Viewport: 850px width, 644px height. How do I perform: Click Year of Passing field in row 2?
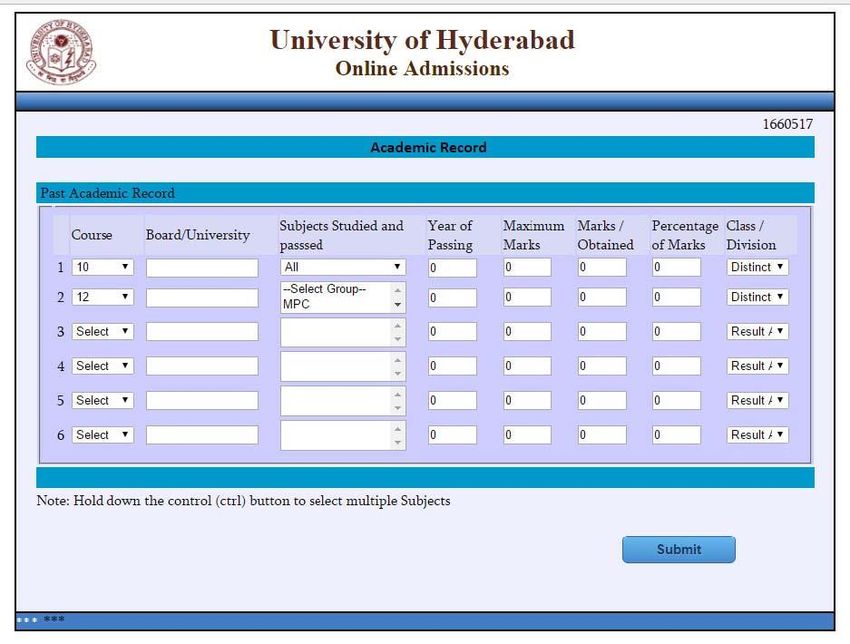pyautogui.click(x=452, y=298)
